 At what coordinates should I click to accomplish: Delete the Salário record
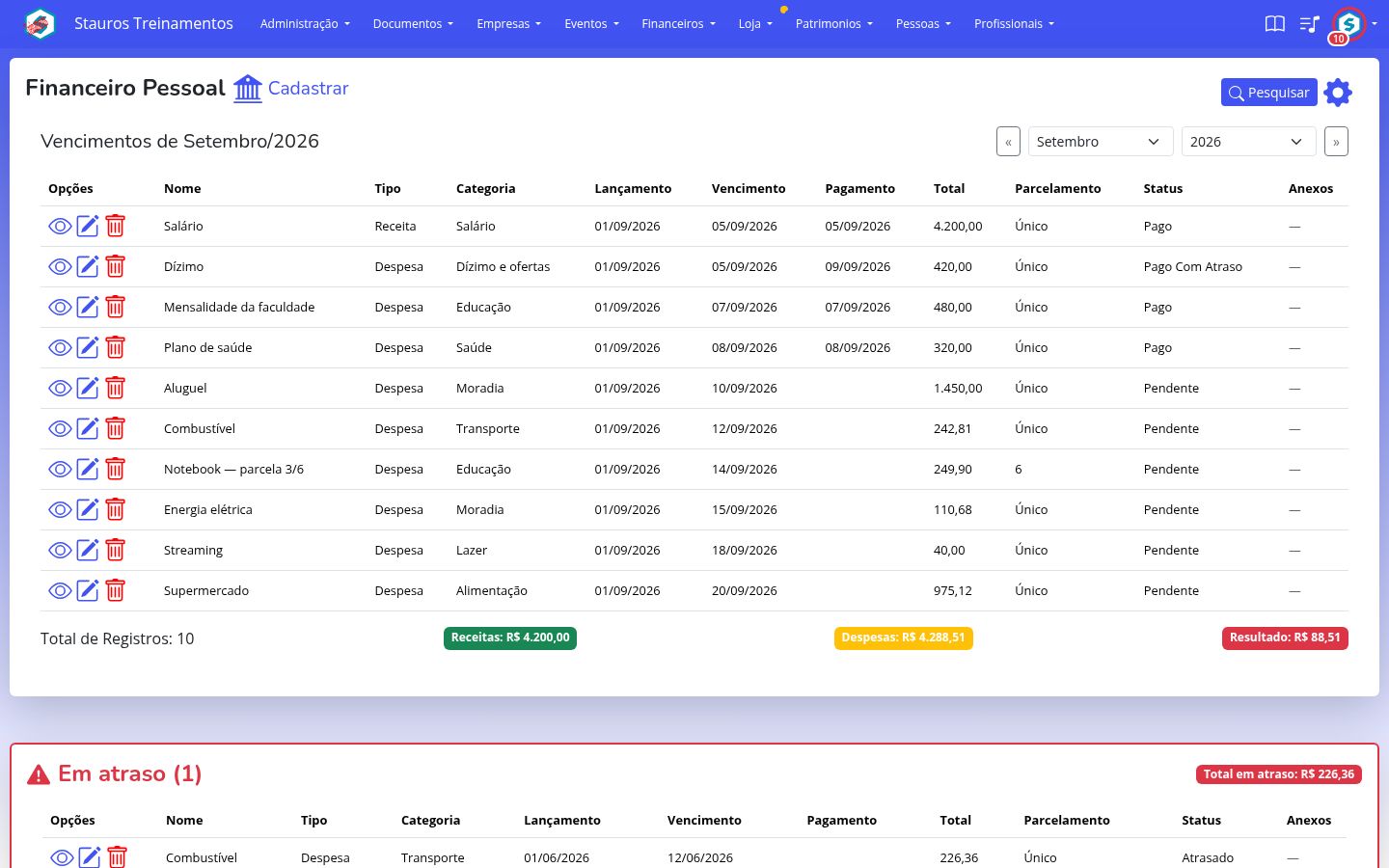click(116, 226)
